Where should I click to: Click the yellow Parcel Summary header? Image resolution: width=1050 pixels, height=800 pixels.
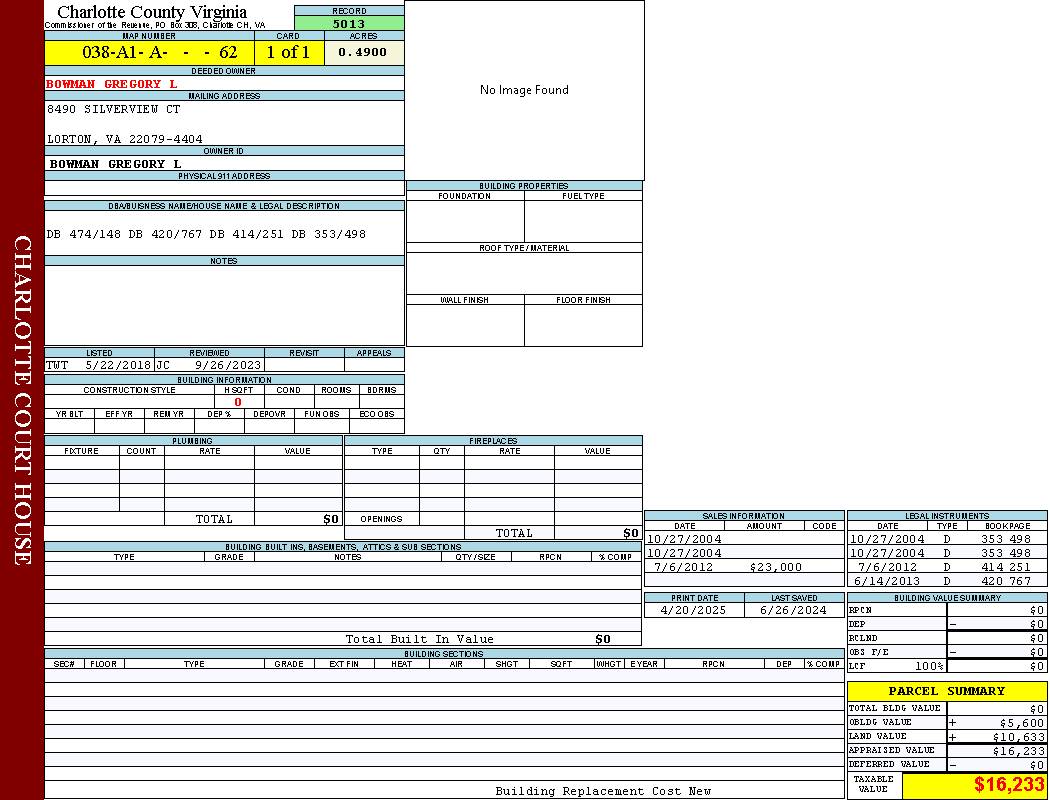(946, 691)
